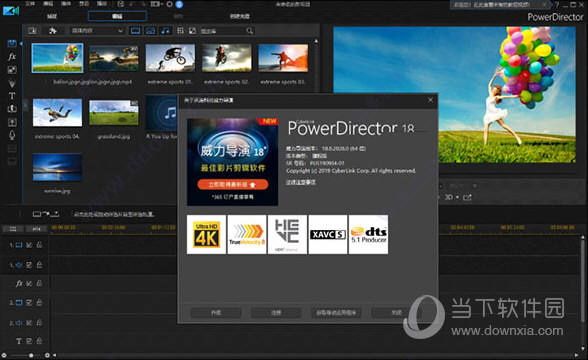Lock the title track
Screen dimensions: 588x360
point(39,341)
